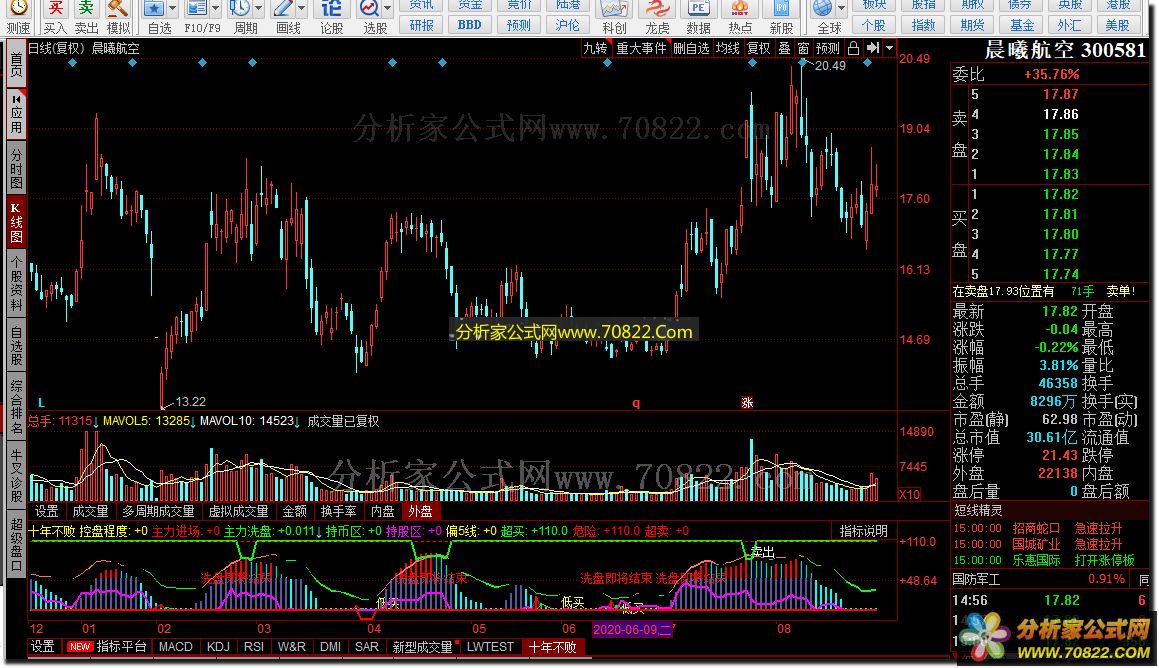The height and width of the screenshot is (668, 1159).
Task: Switch volume pane to 虚拟成交量 tab
Action: [238, 511]
